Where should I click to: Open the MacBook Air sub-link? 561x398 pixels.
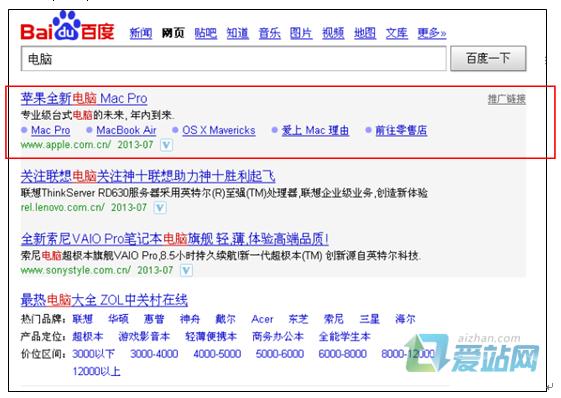coord(126,130)
